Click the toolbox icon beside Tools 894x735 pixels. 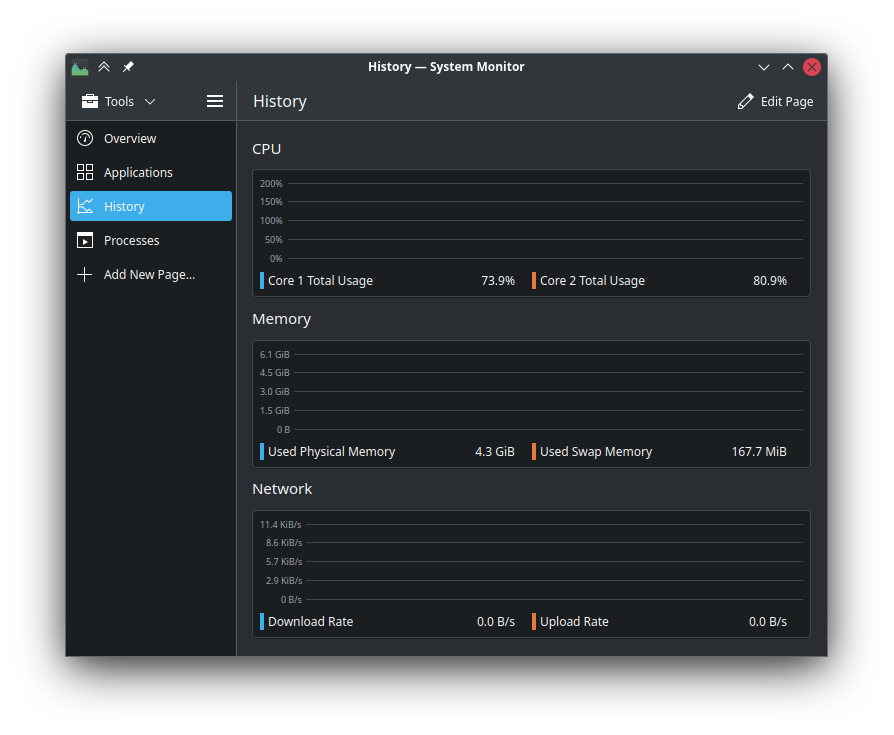[x=90, y=101]
